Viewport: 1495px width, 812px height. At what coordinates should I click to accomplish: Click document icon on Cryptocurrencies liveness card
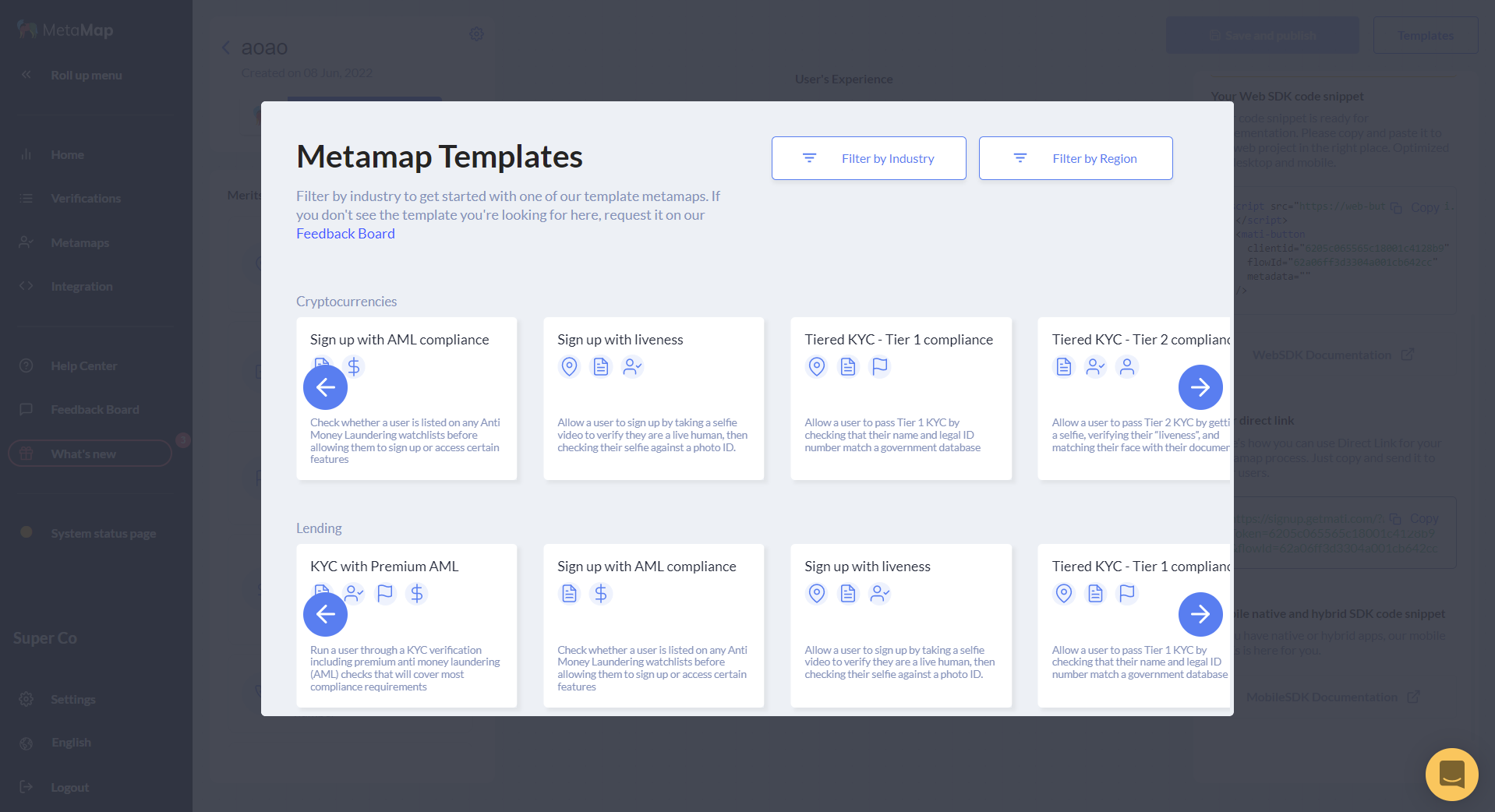coord(601,366)
